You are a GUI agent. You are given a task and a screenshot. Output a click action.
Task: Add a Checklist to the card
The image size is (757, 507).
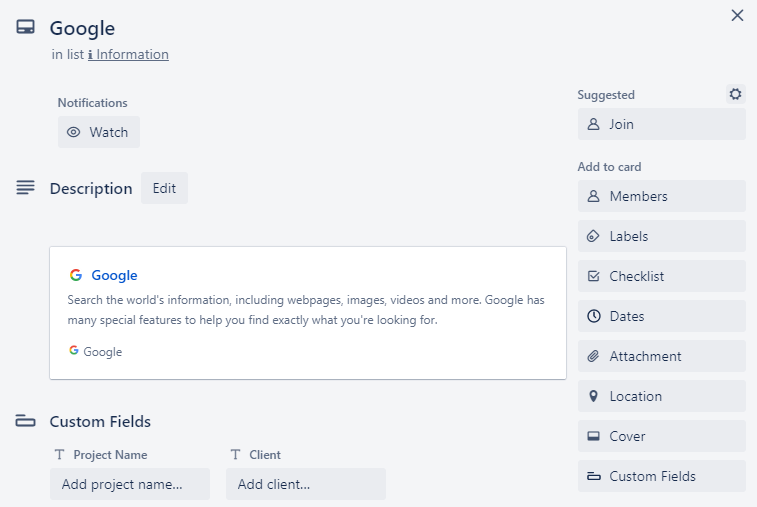pos(661,276)
